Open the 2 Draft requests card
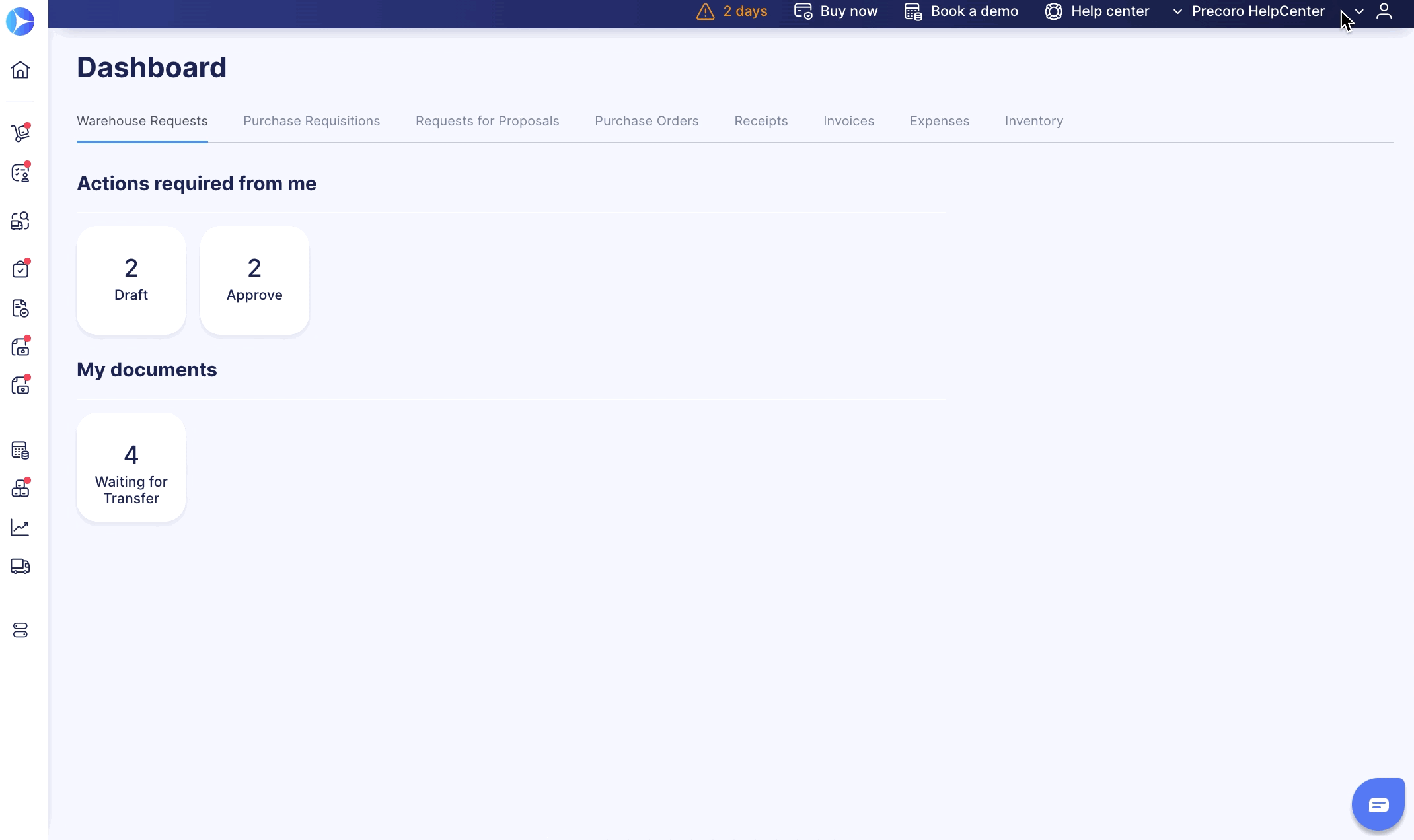Image resolution: width=1414 pixels, height=840 pixels. tap(131, 280)
